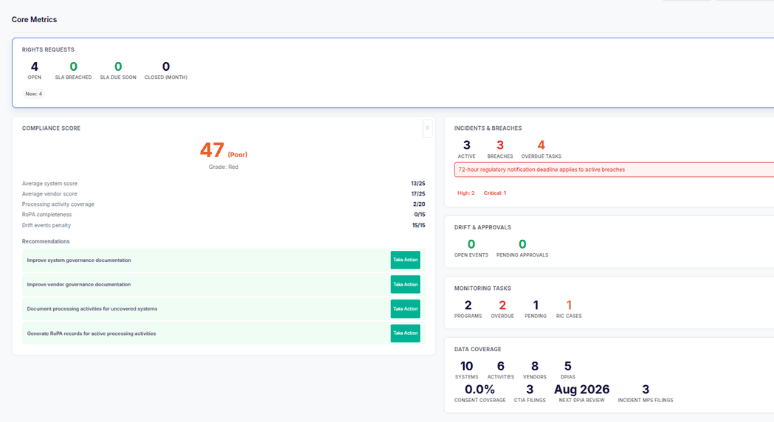Click the Monitoring Tasks heading
This screenshot has height=422, width=774.
tap(482, 288)
